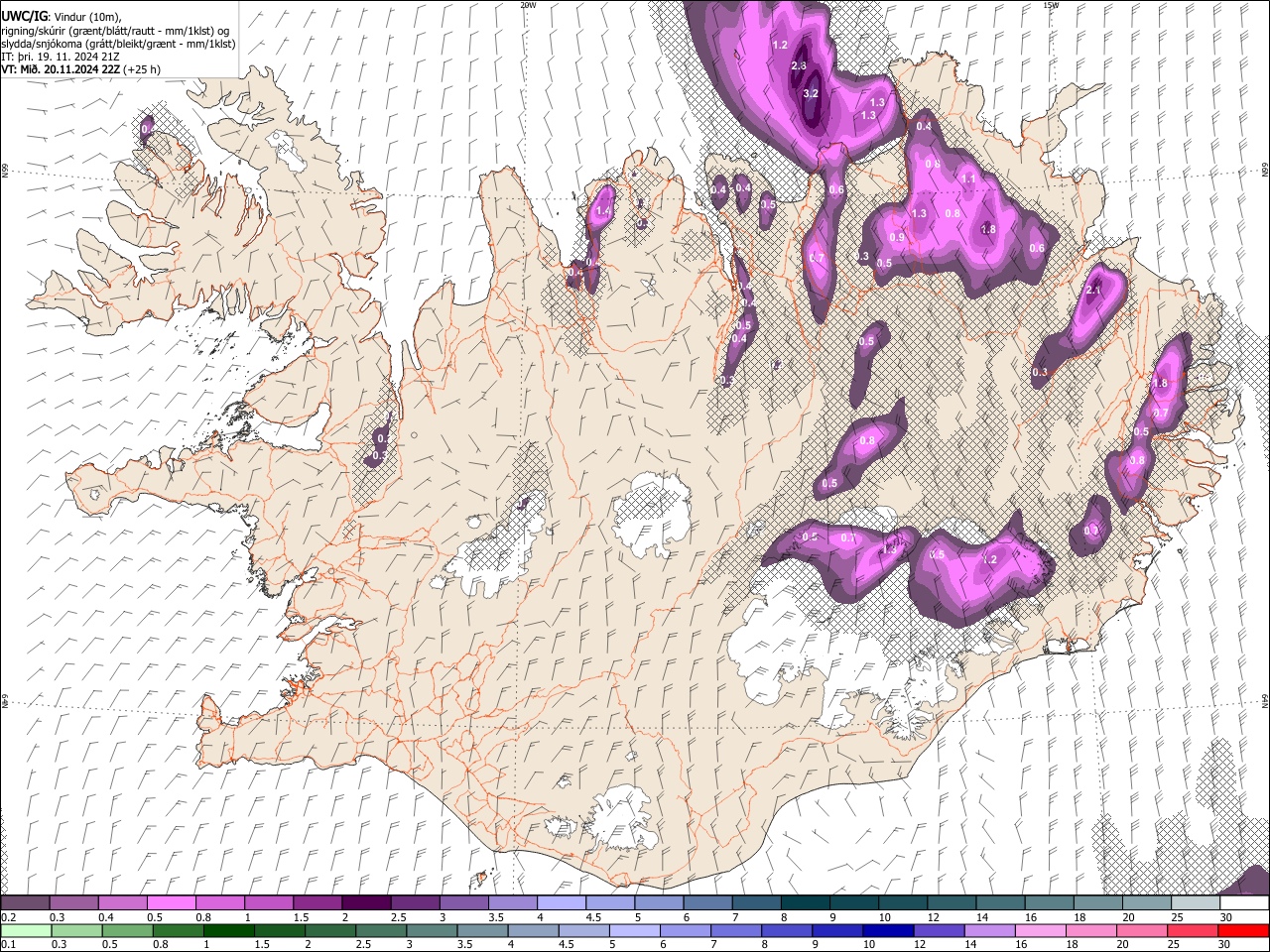This screenshot has width=1270, height=952.
Task: Select the bright pink snow swatch between 0.5 and 0.8
Action: tap(171, 902)
